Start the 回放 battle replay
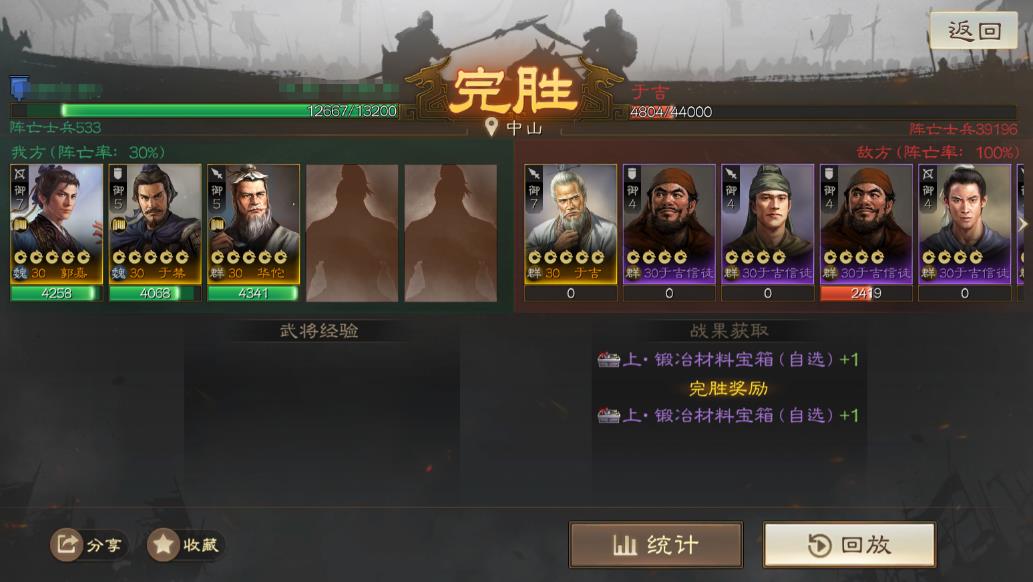Viewport: 1033px width, 582px height. (849, 544)
